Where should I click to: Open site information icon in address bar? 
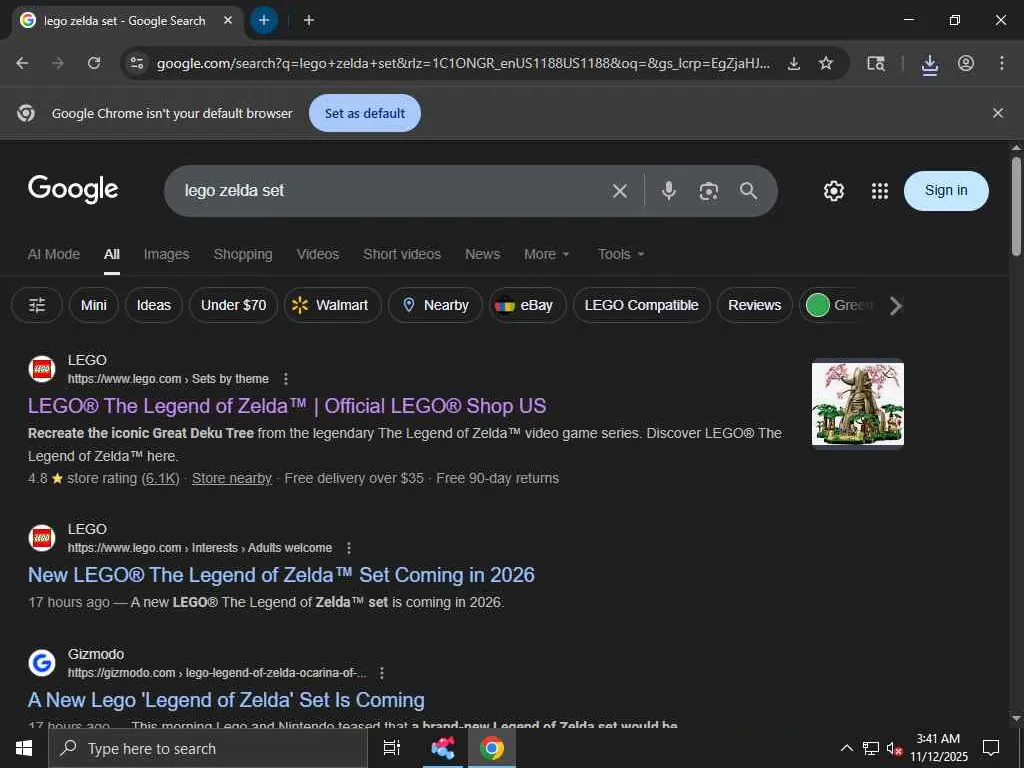pos(136,63)
